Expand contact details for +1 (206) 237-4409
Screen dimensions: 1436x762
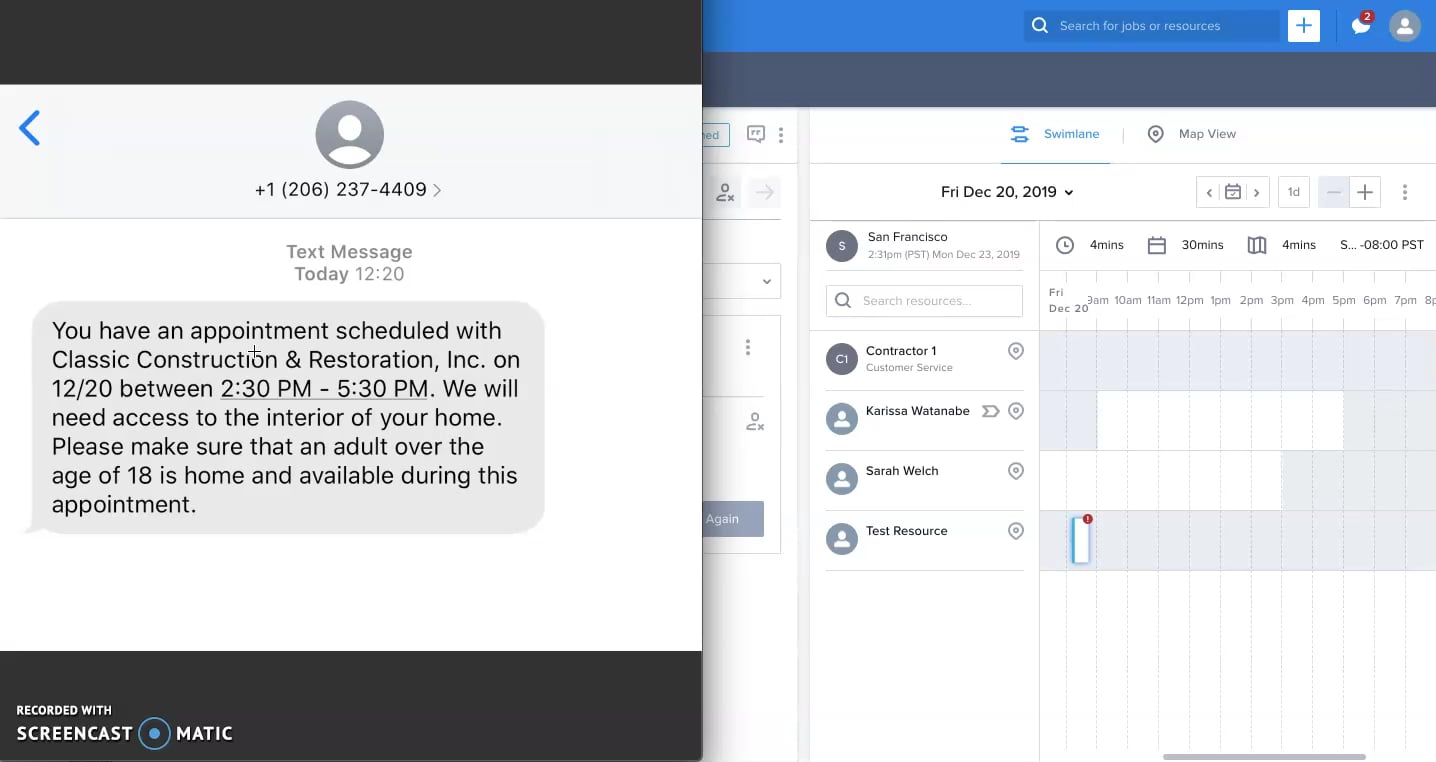click(x=348, y=190)
